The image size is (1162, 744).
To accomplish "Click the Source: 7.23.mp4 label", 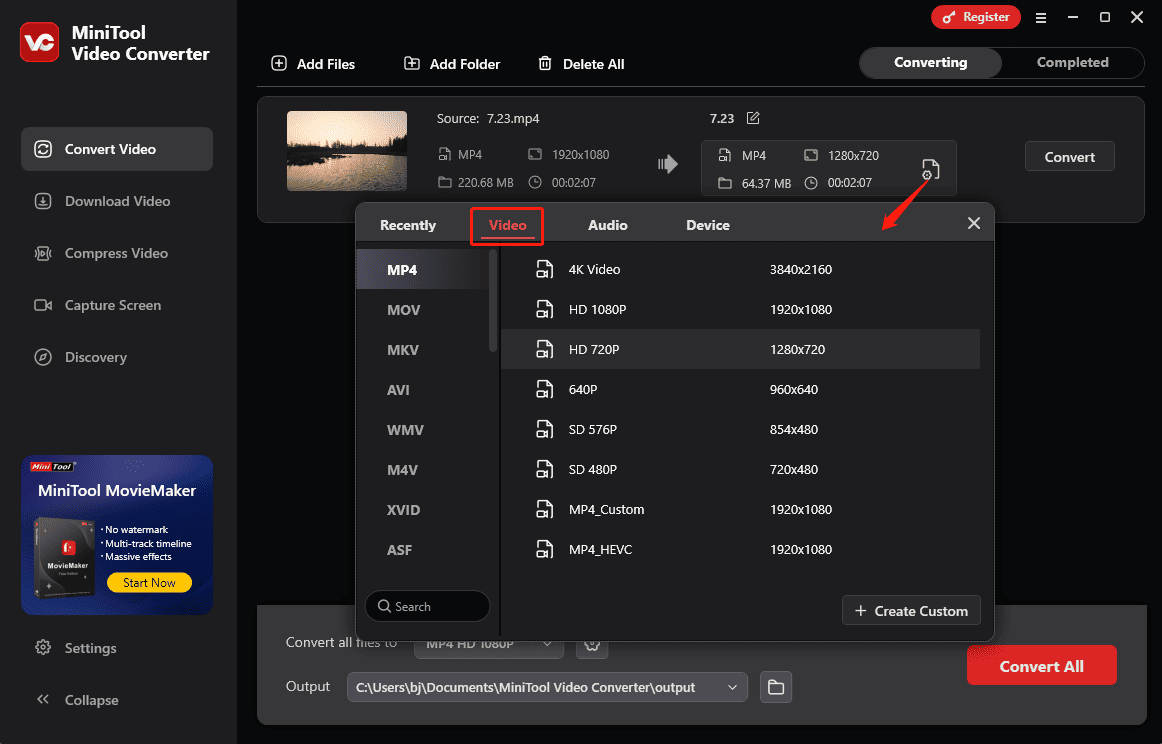I will tap(488, 119).
